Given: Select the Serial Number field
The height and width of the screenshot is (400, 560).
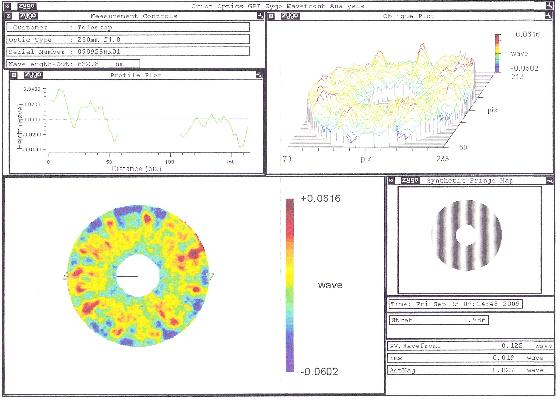Looking at the screenshot, I should (128, 51).
